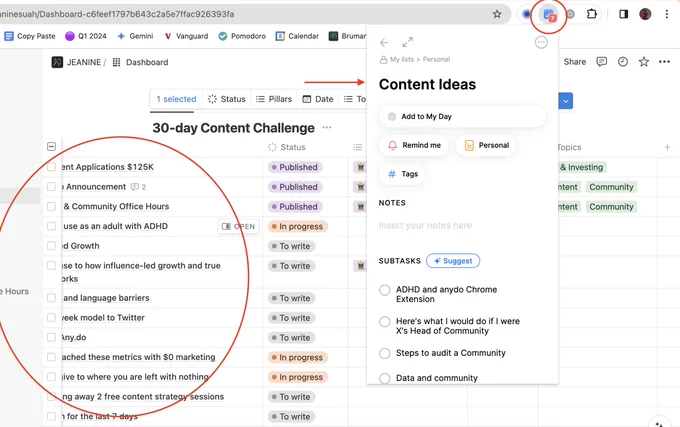
Task: Click the notes input field
Action: click(x=462, y=225)
